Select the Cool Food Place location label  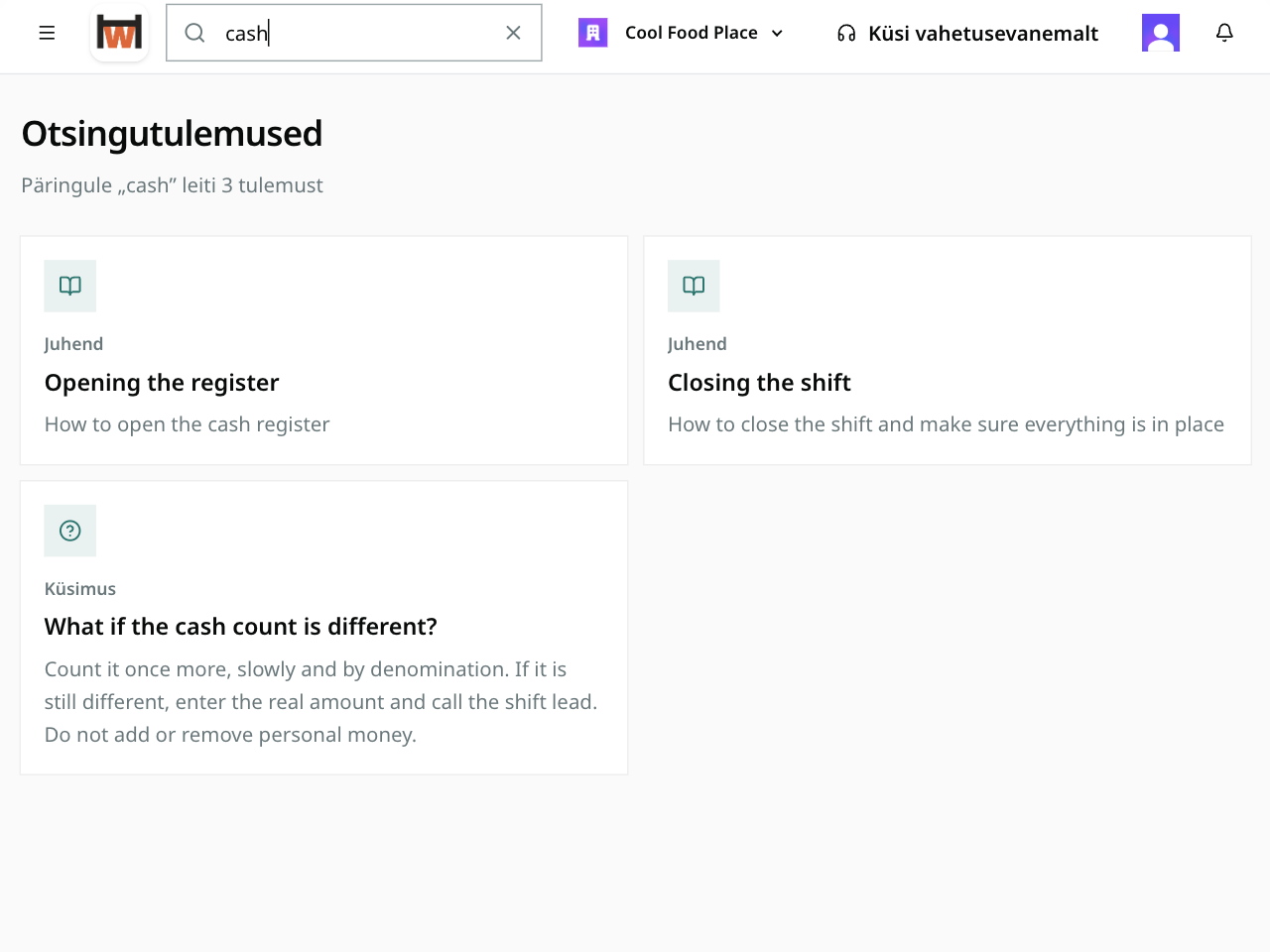692,33
